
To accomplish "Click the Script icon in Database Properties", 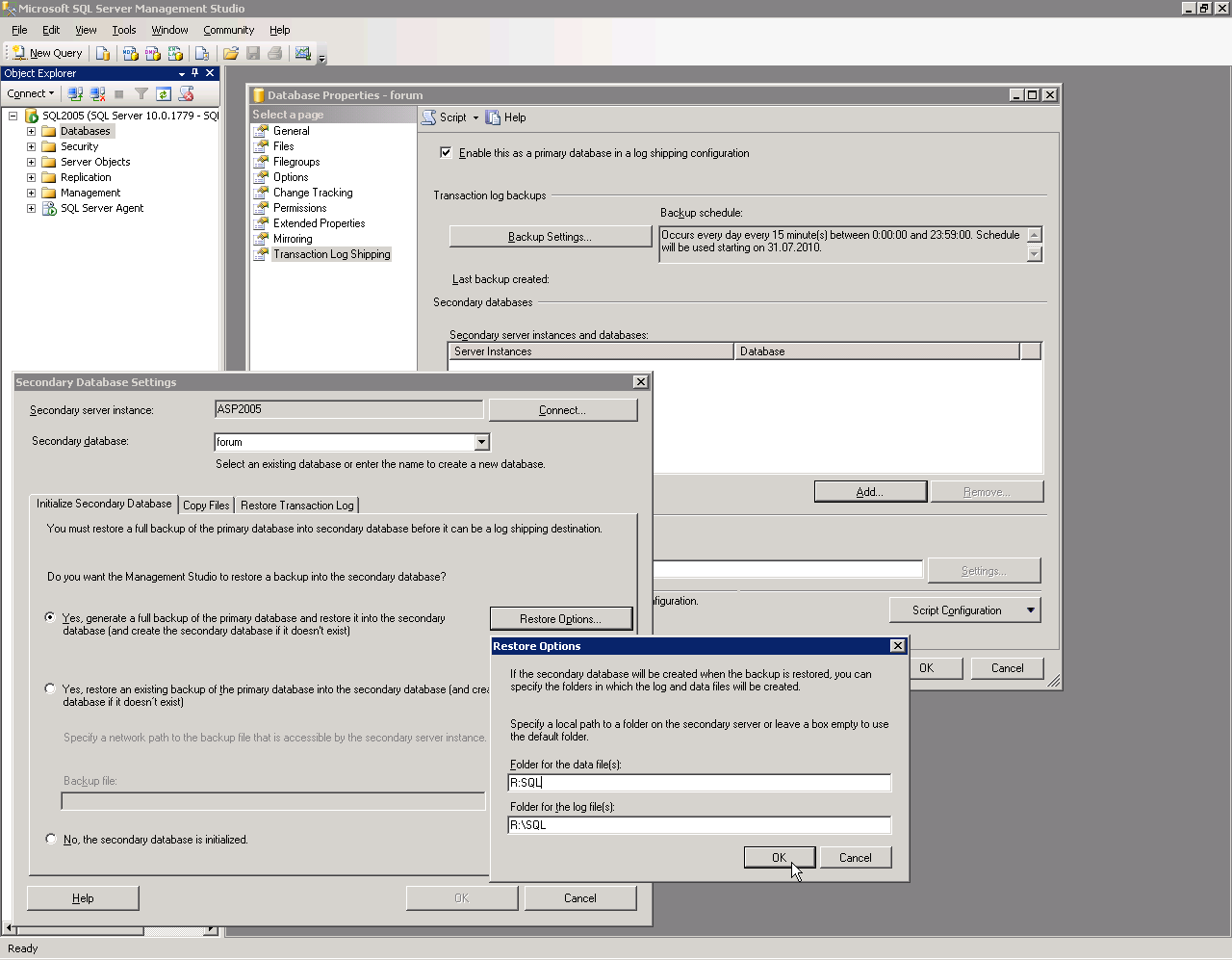I will [x=444, y=117].
